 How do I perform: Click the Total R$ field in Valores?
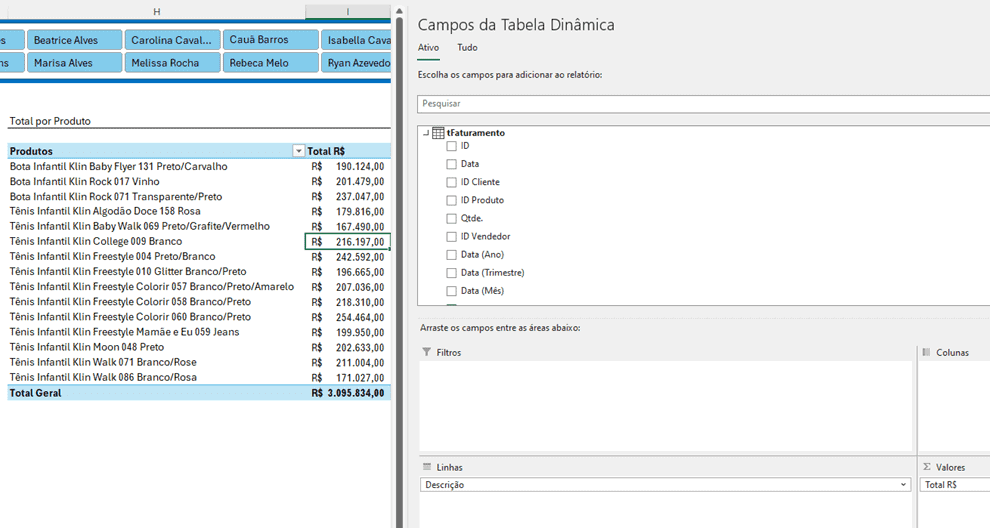(955, 485)
